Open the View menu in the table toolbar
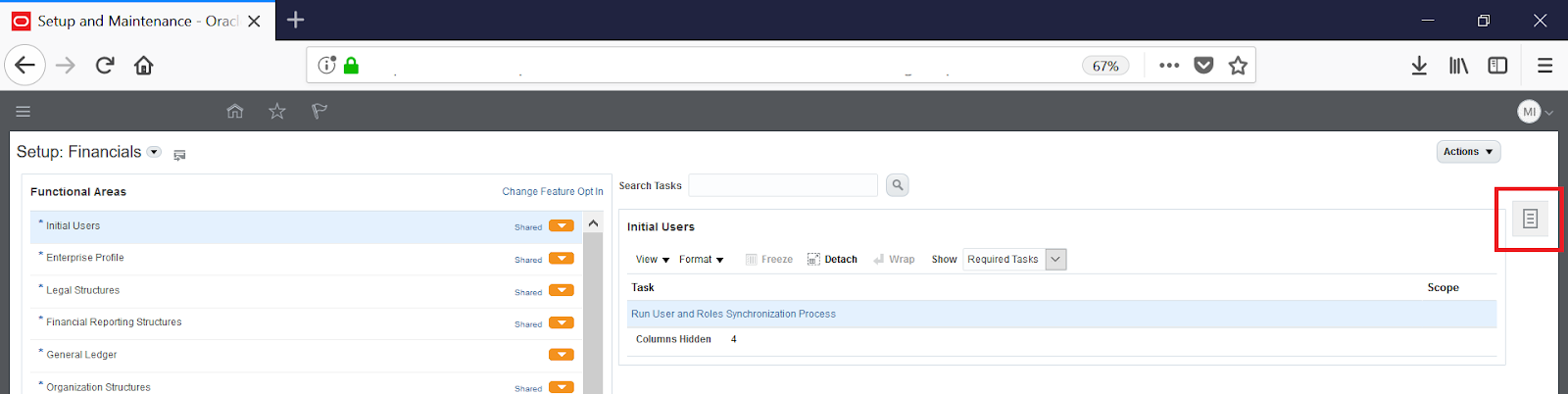Screen dimensions: 1568x394 pos(652,260)
